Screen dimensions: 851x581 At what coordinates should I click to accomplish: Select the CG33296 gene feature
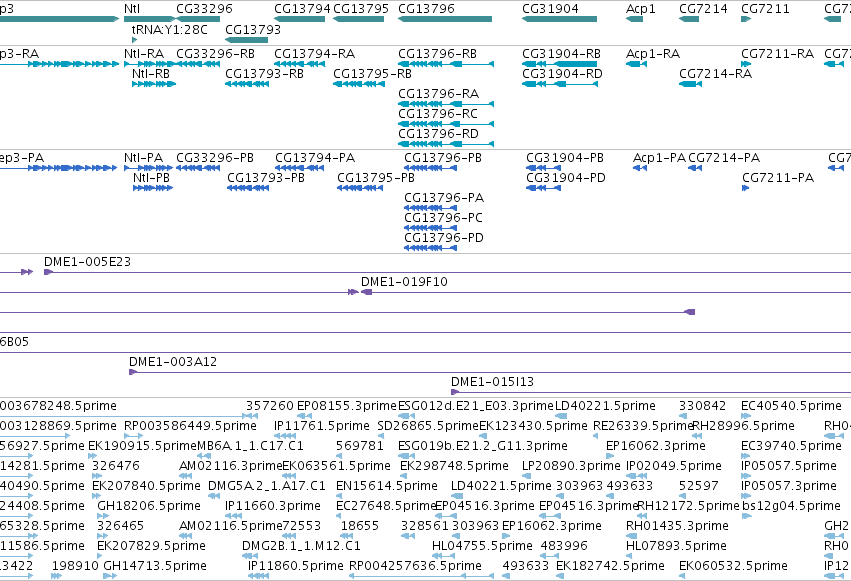tap(198, 19)
